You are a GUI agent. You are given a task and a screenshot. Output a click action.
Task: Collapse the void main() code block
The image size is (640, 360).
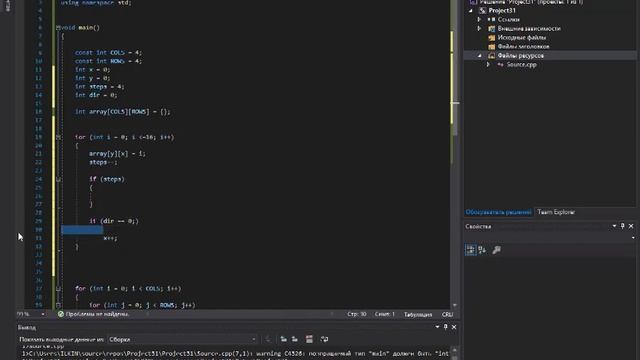(58, 28)
